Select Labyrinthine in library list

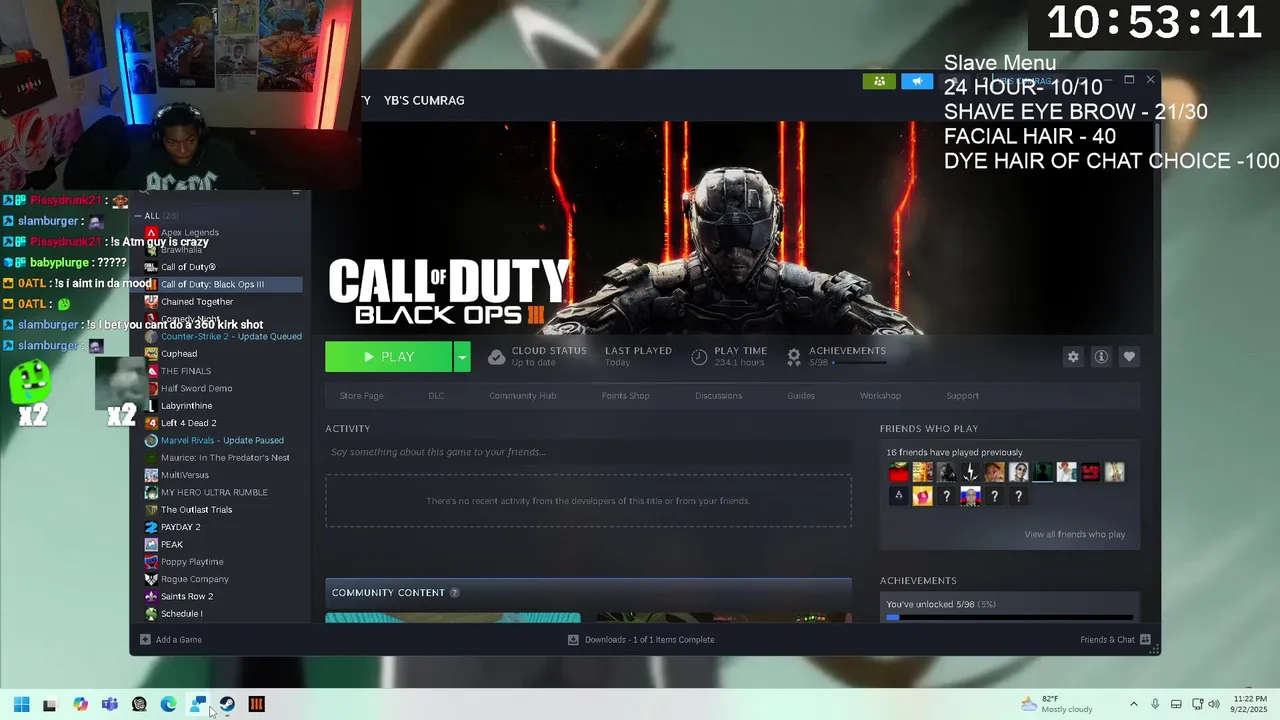click(218, 406)
